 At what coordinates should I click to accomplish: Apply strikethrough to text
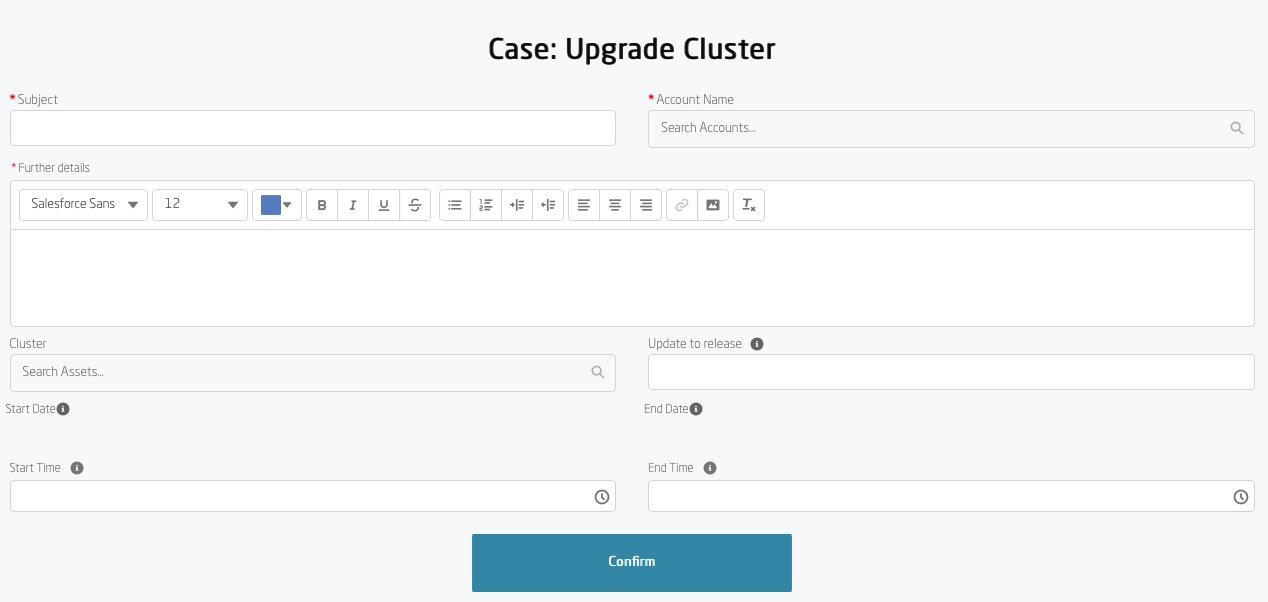[x=415, y=205]
